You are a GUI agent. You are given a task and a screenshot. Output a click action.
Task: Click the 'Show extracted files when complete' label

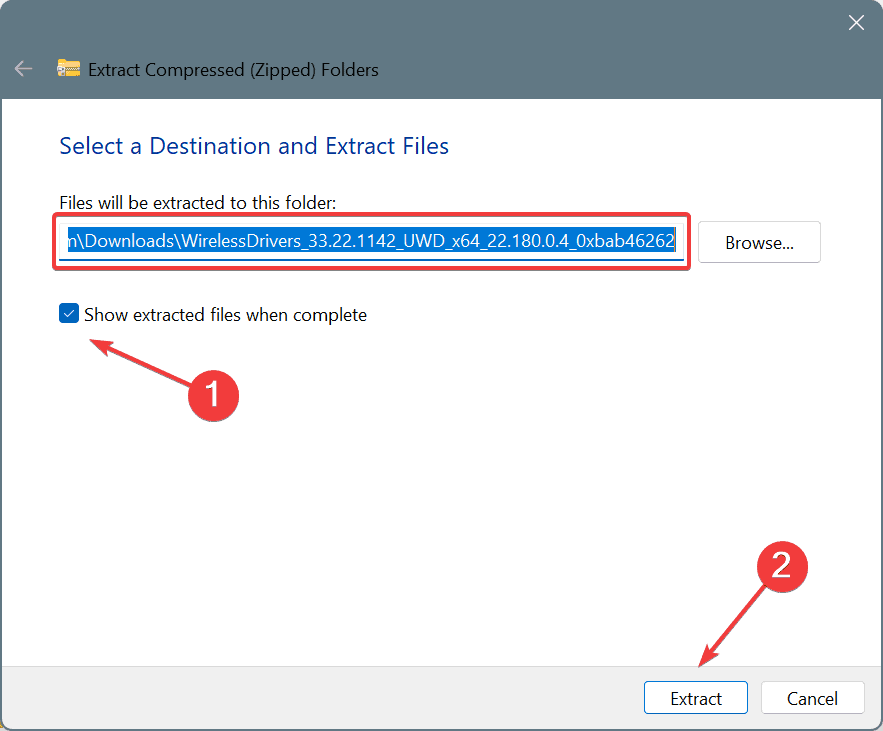point(225,314)
